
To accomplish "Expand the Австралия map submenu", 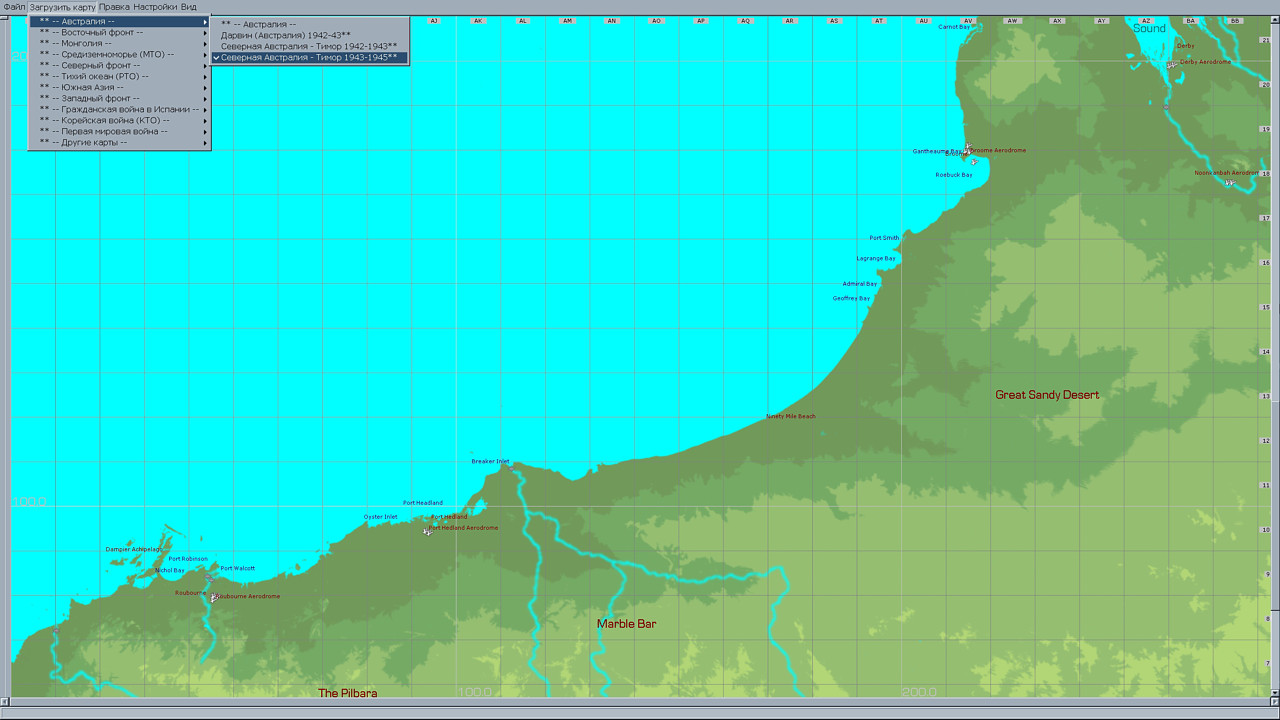I will click(x=120, y=22).
